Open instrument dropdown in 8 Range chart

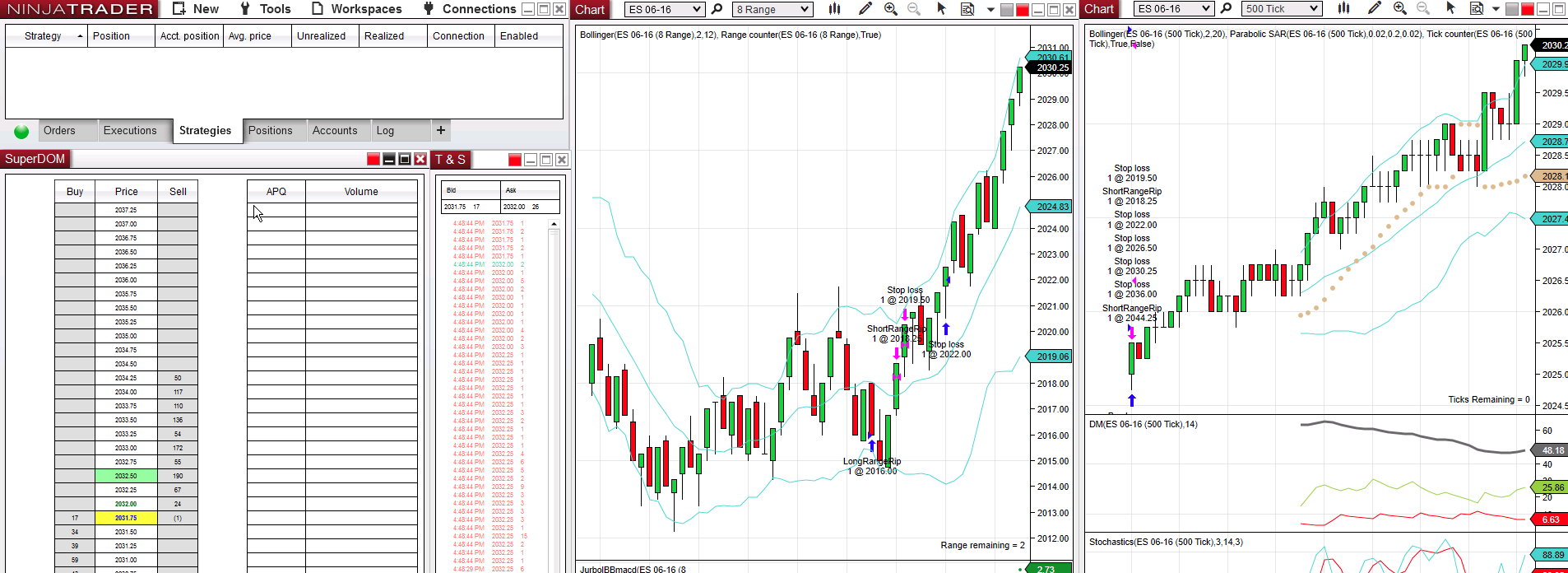pyautogui.click(x=664, y=9)
